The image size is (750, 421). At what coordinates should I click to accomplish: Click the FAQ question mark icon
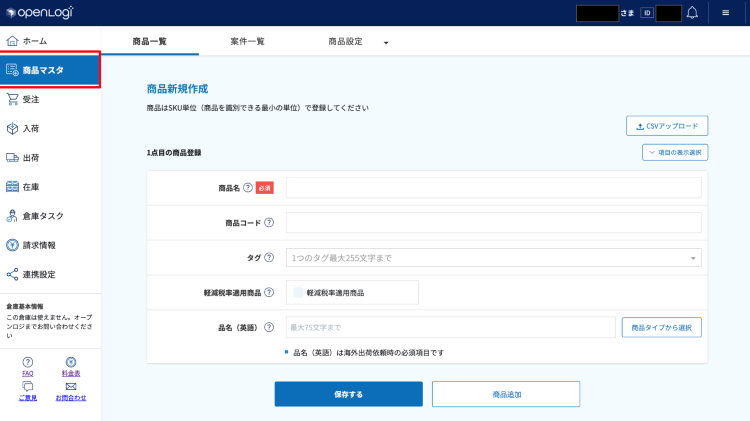click(x=28, y=362)
